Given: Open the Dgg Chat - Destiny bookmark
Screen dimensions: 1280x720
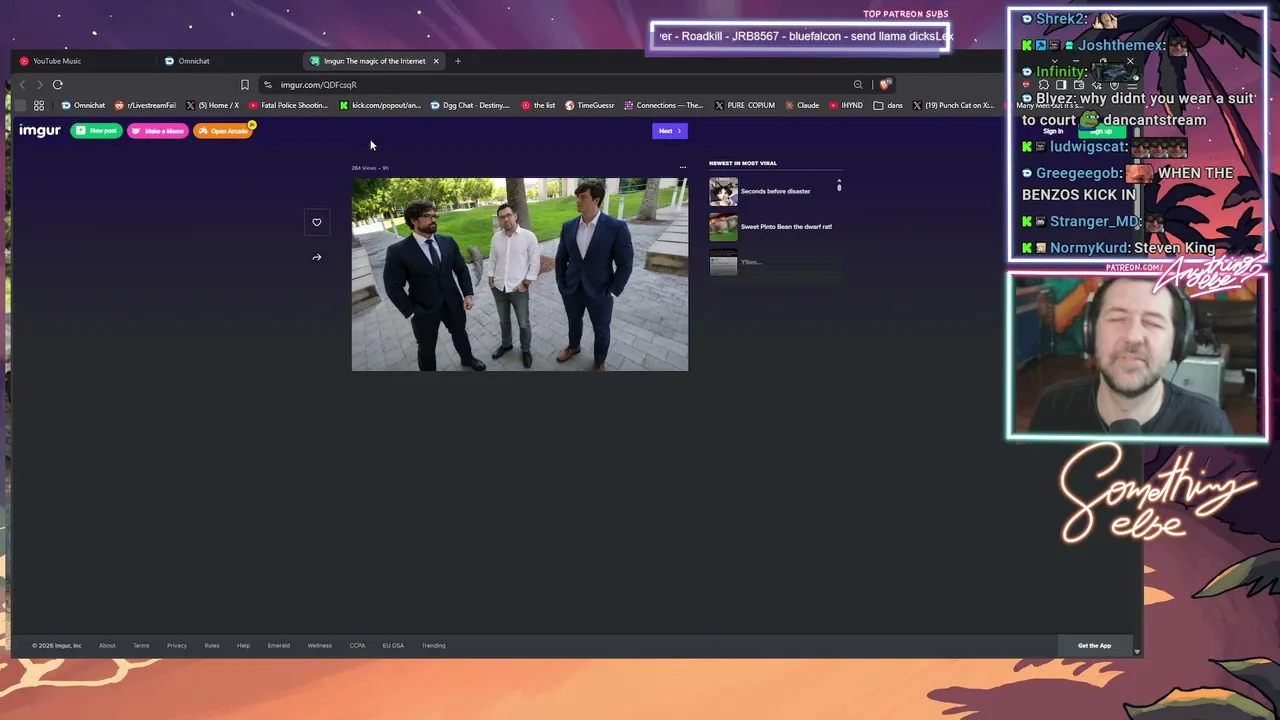Looking at the screenshot, I should (x=470, y=105).
